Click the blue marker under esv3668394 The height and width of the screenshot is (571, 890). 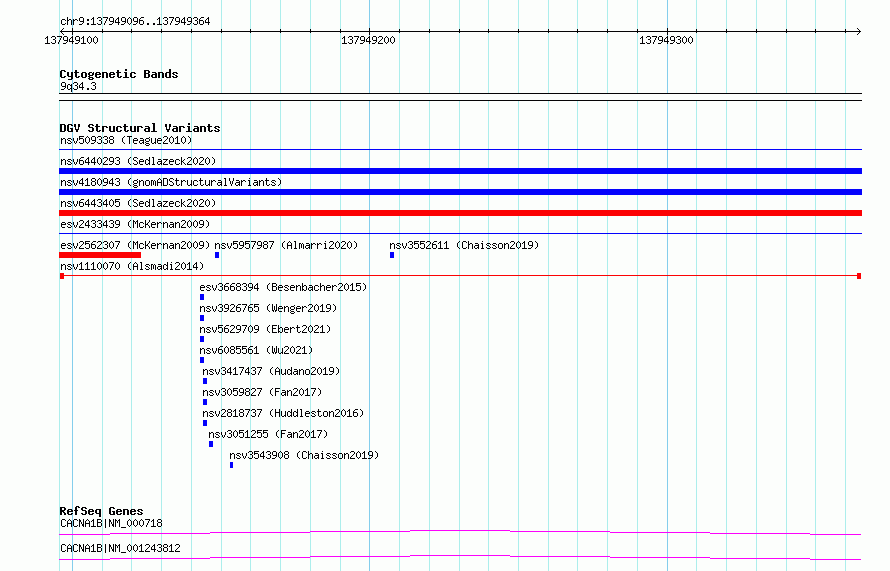(x=202, y=297)
